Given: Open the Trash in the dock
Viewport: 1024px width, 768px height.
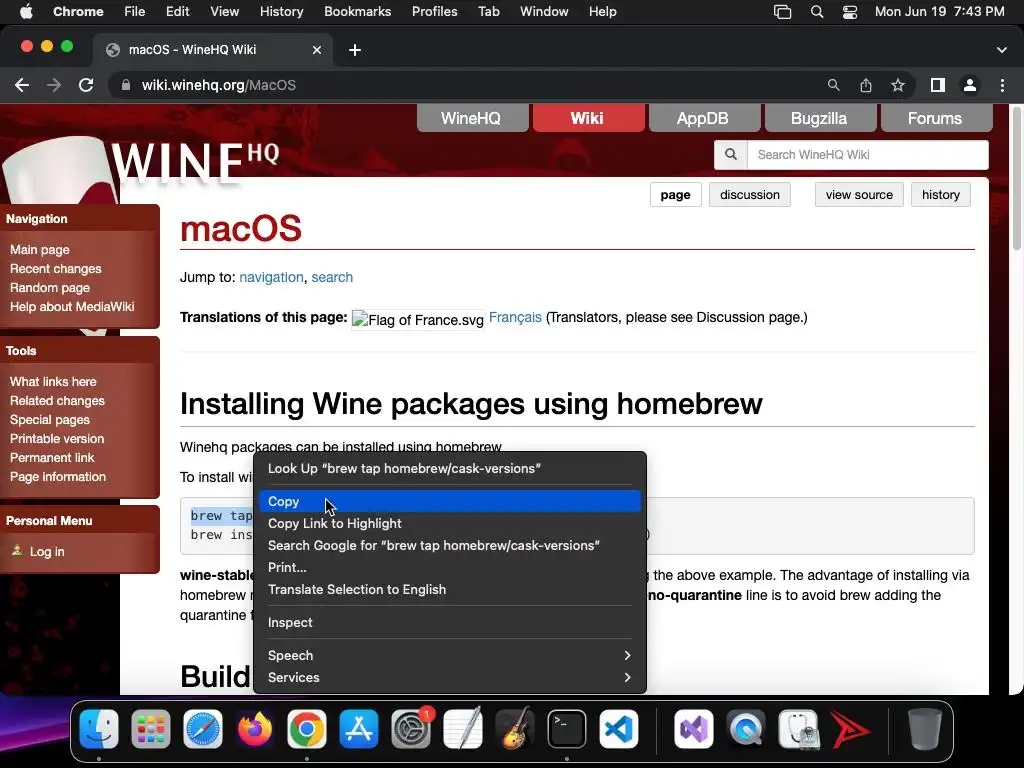Looking at the screenshot, I should pos(924,729).
